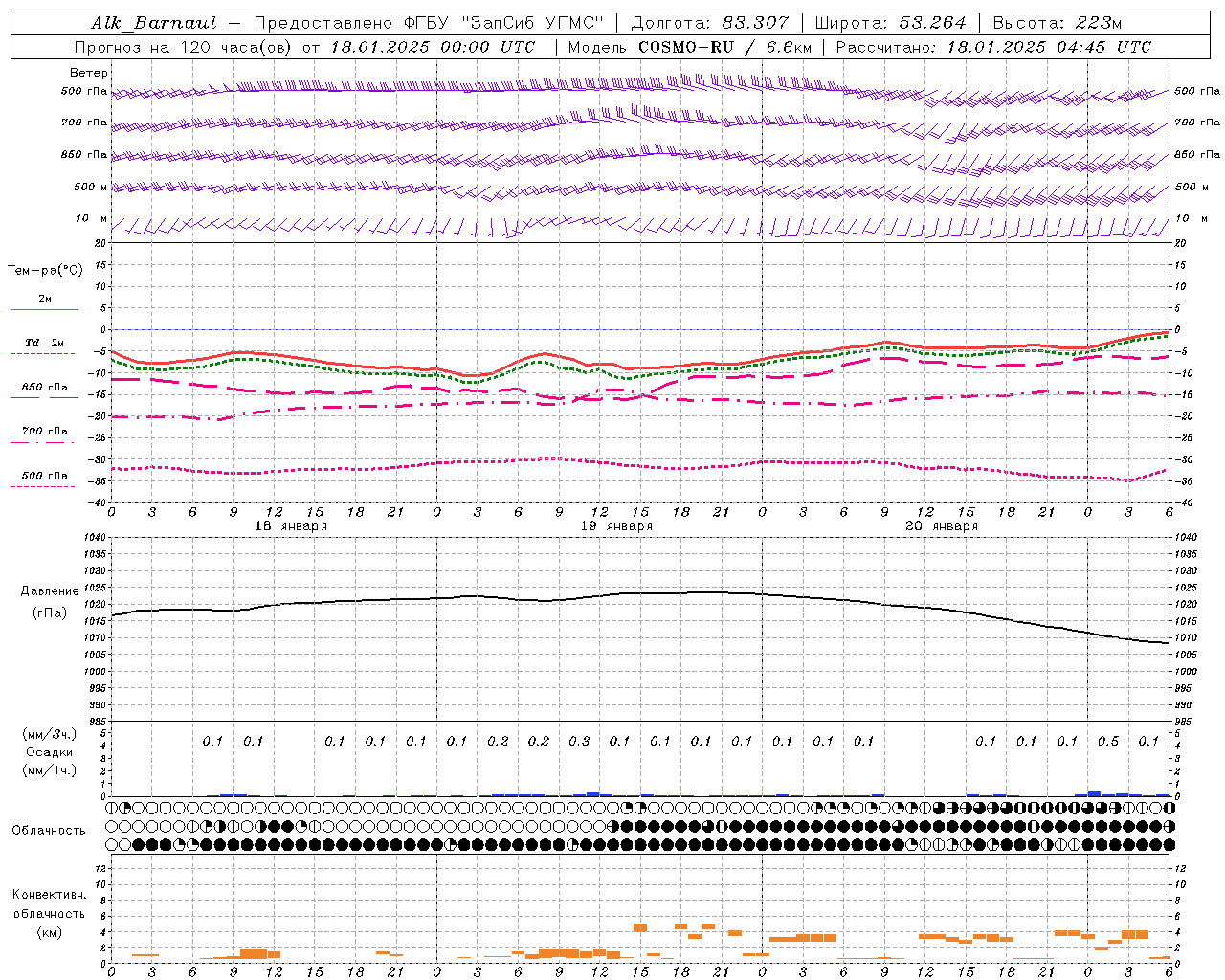Select the Высота: 223м header value
This screenshot has width=1225, height=980.
coord(1057,23)
